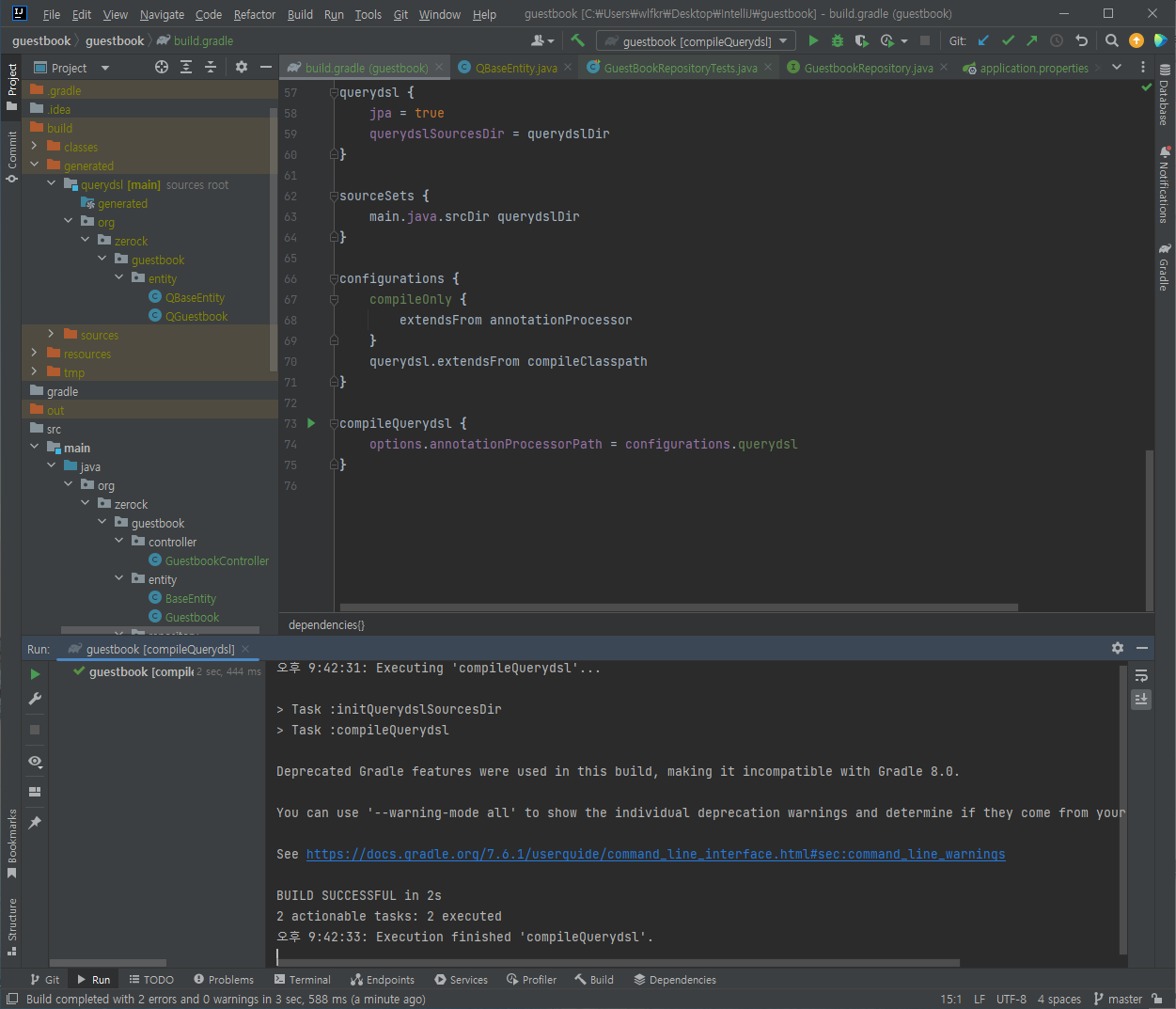The height and width of the screenshot is (1009, 1176).
Task: Expand all in Project panel
Action: coord(186,67)
